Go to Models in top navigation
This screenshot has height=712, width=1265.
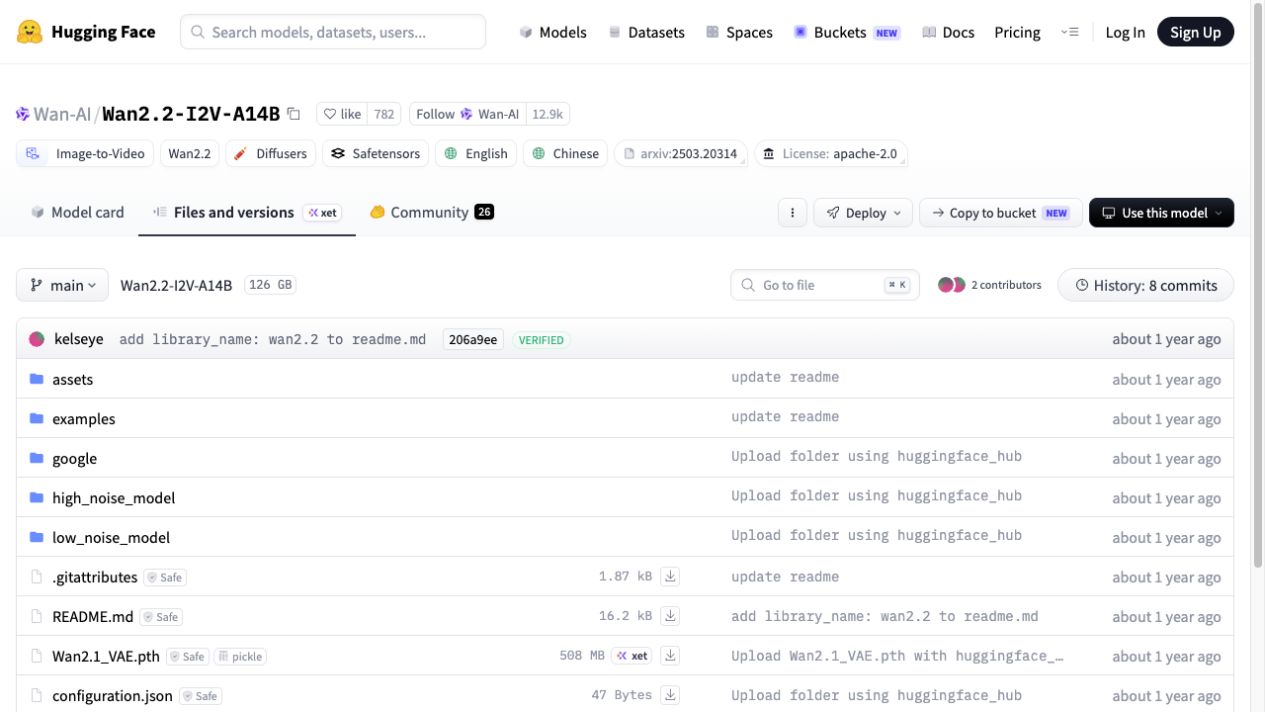click(553, 32)
